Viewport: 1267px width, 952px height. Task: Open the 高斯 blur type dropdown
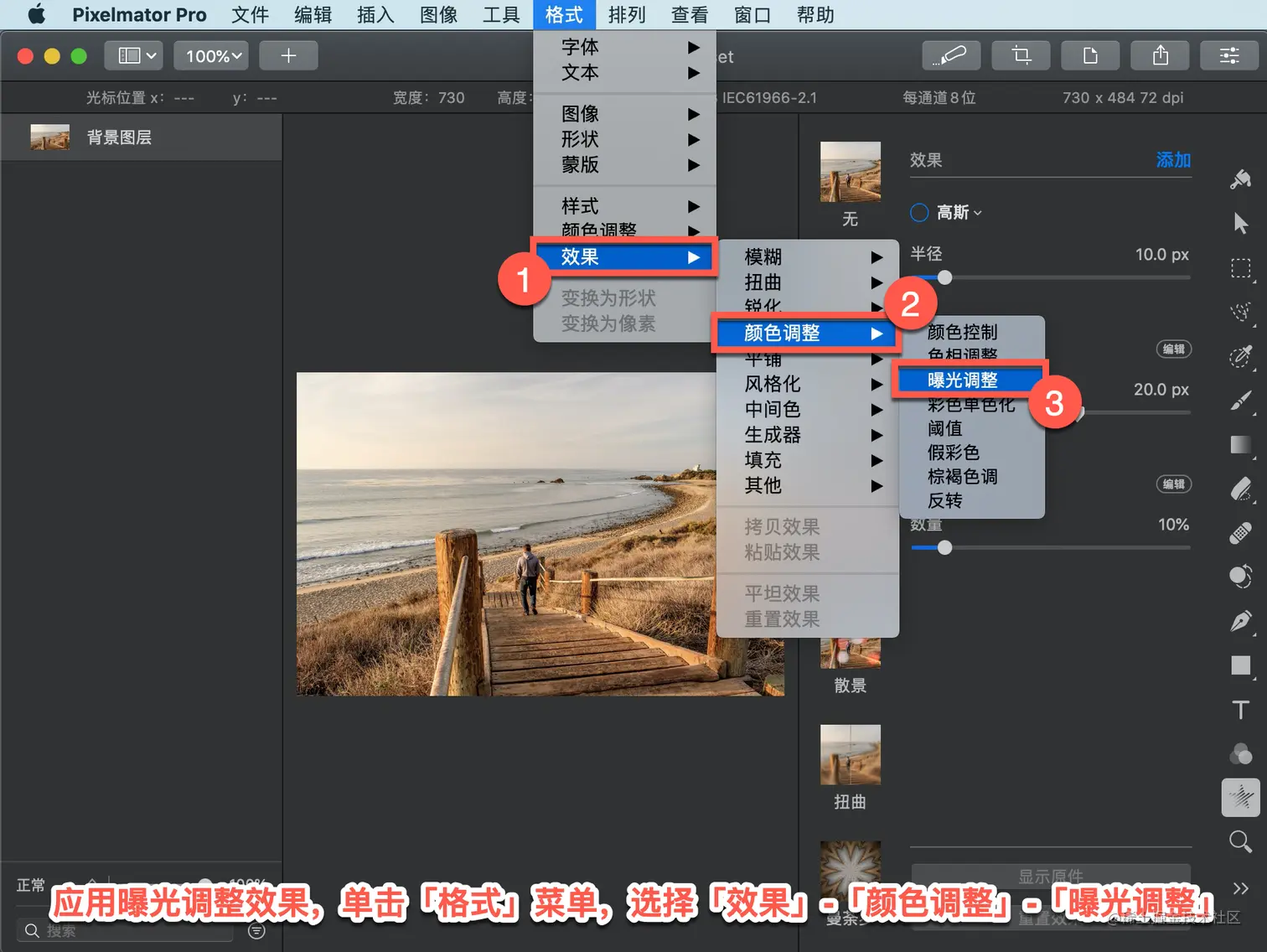(x=959, y=212)
